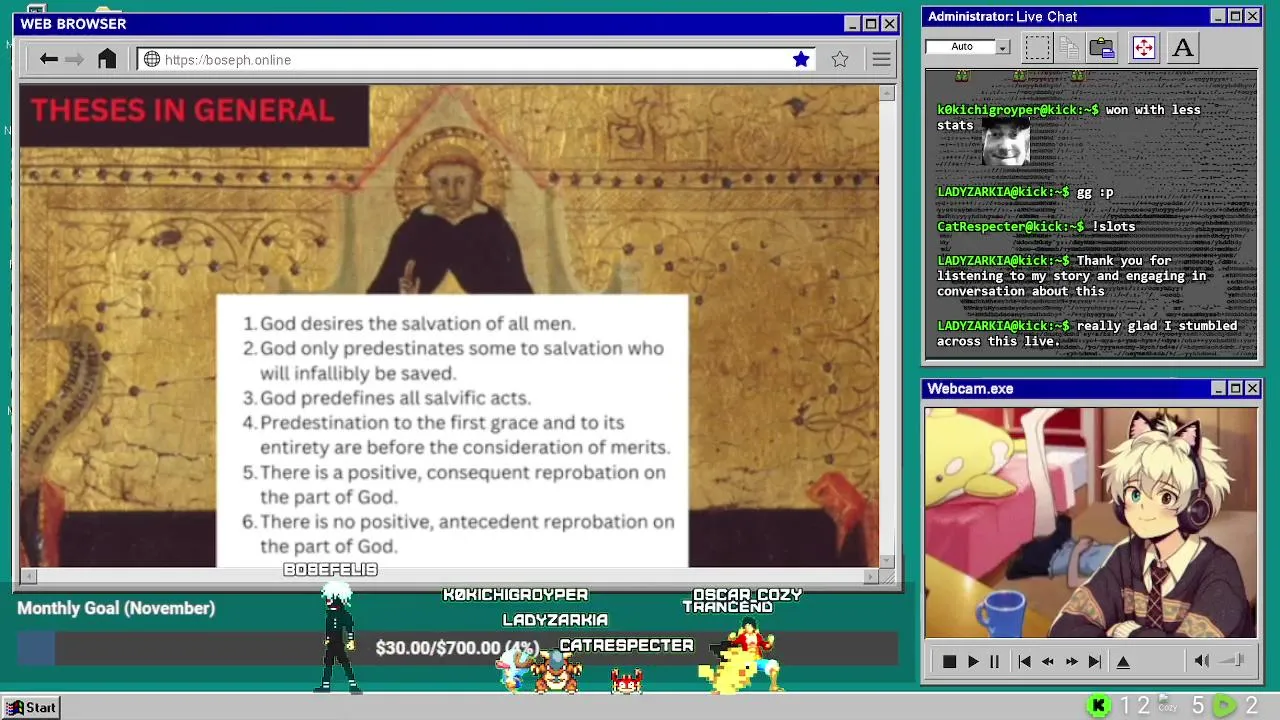The image size is (1280, 720).
Task: Click the browser horizontal scrollbar left arrow
Action: click(28, 576)
